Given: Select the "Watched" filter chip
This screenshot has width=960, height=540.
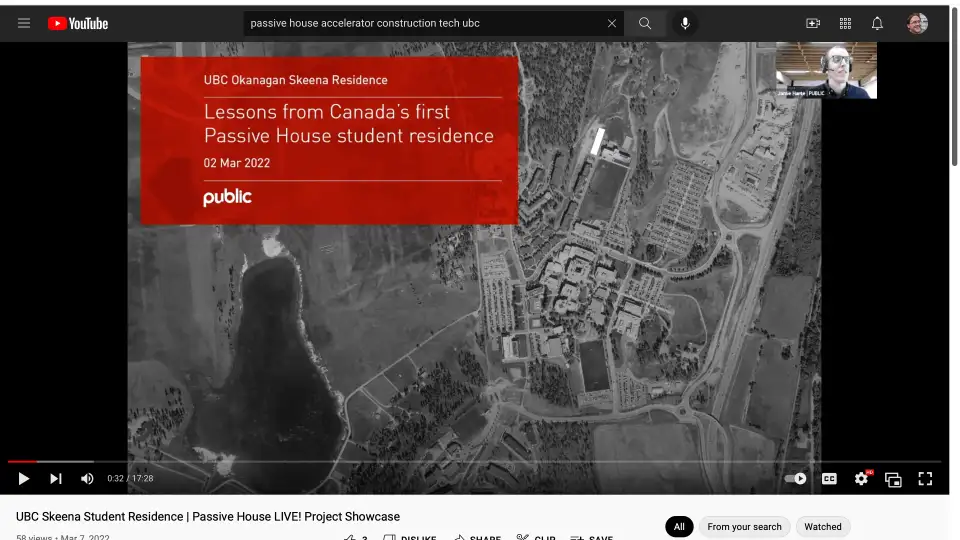Looking at the screenshot, I should (x=823, y=527).
